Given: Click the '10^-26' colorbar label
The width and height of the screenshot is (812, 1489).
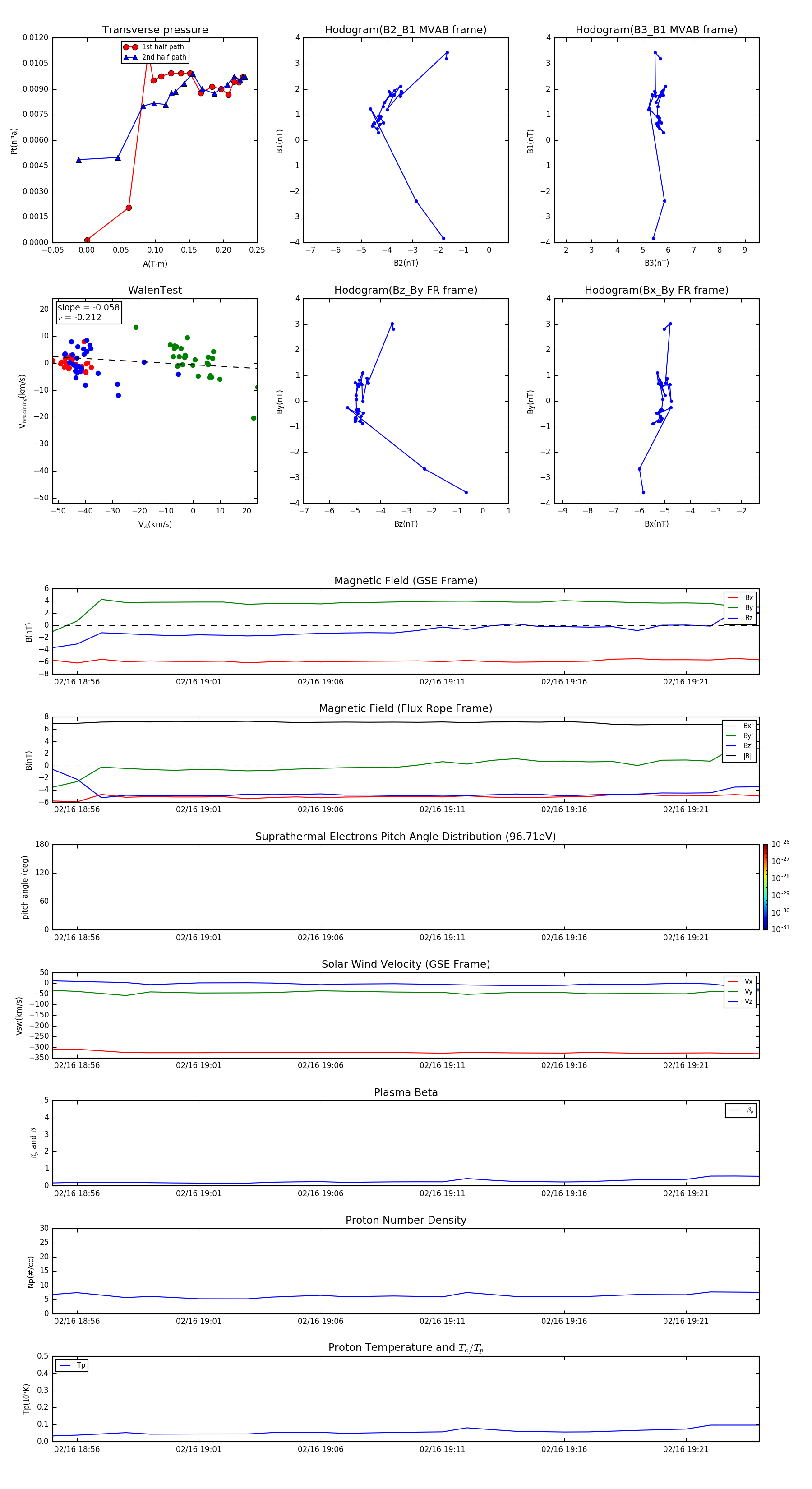Looking at the screenshot, I should point(780,844).
